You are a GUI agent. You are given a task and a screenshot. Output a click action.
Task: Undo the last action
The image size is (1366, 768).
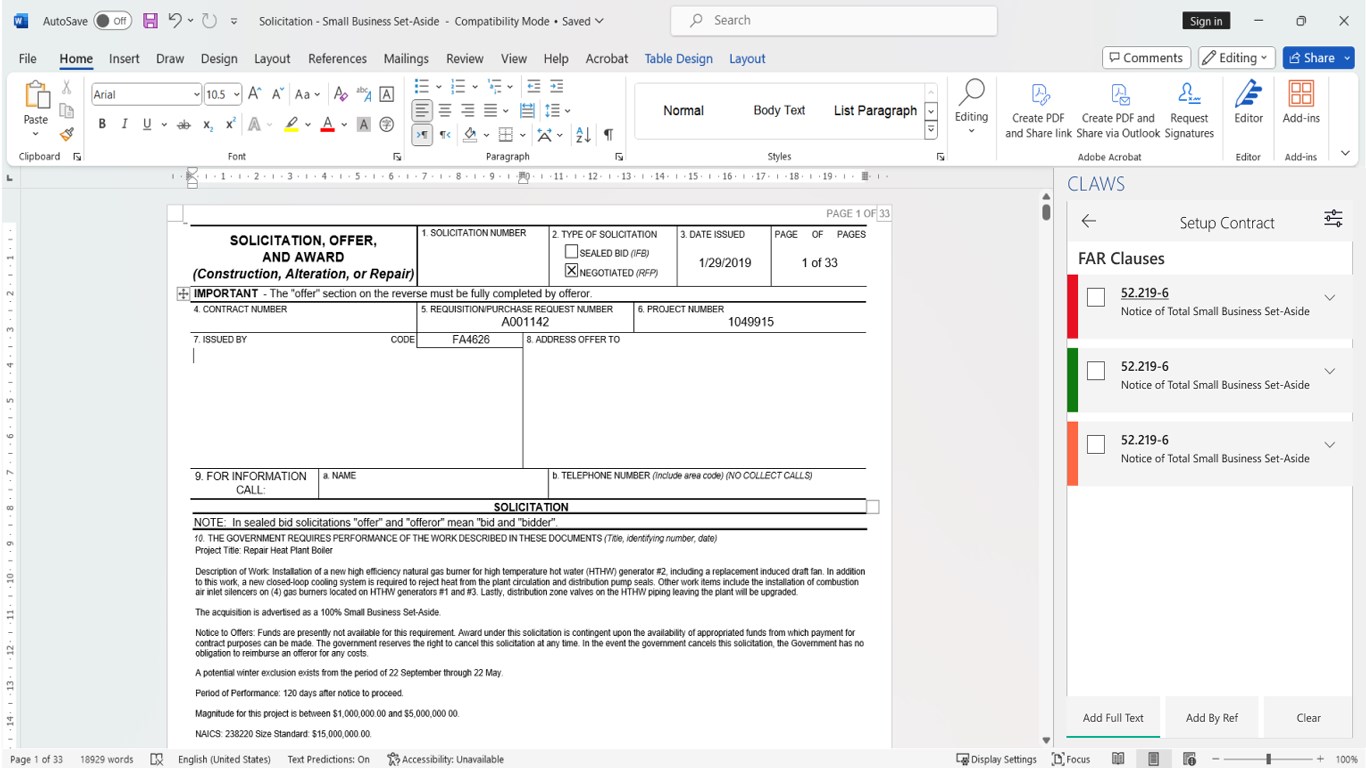pos(175,21)
